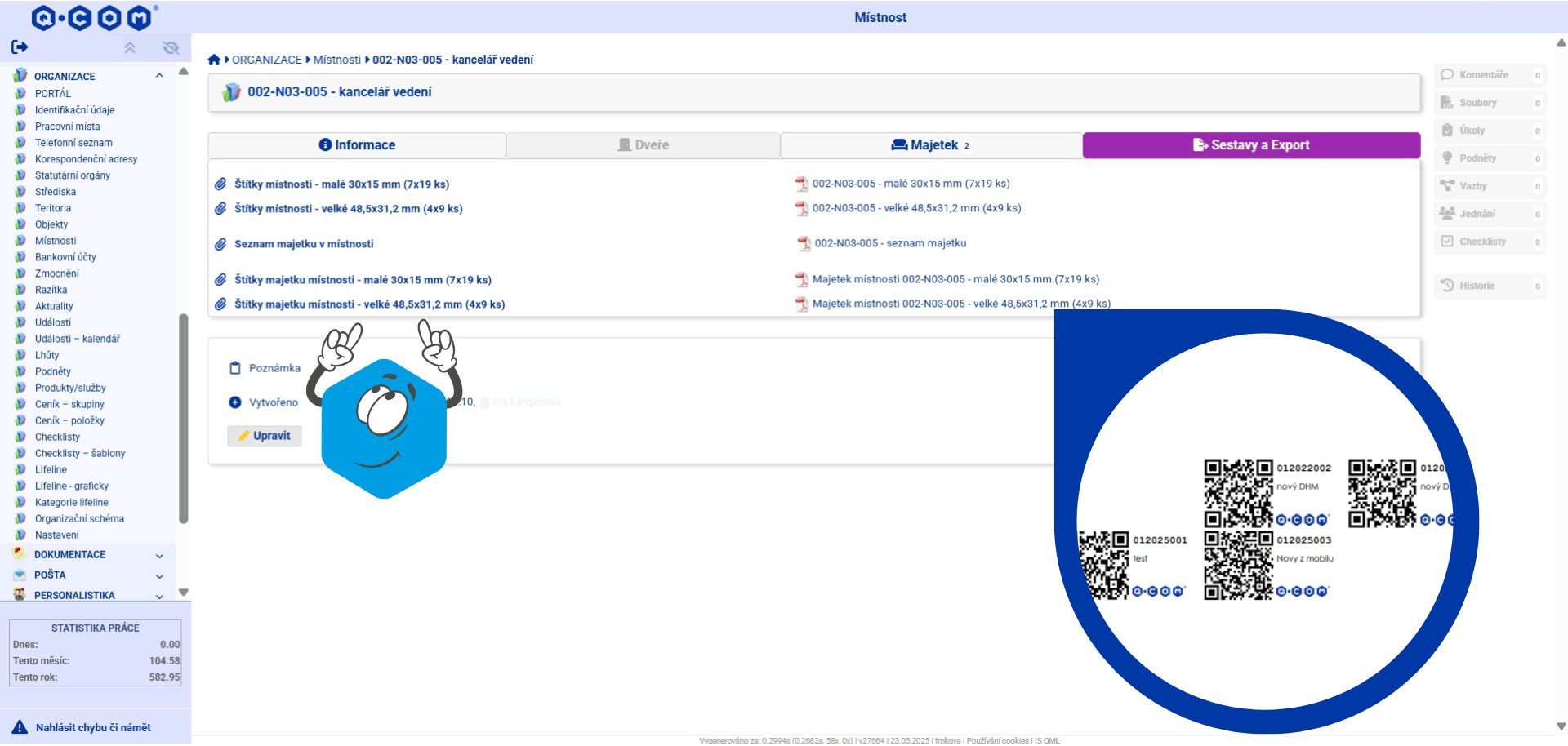Click the warning triangle icon for bug report
The width and height of the screenshot is (1568, 746).
(x=20, y=727)
